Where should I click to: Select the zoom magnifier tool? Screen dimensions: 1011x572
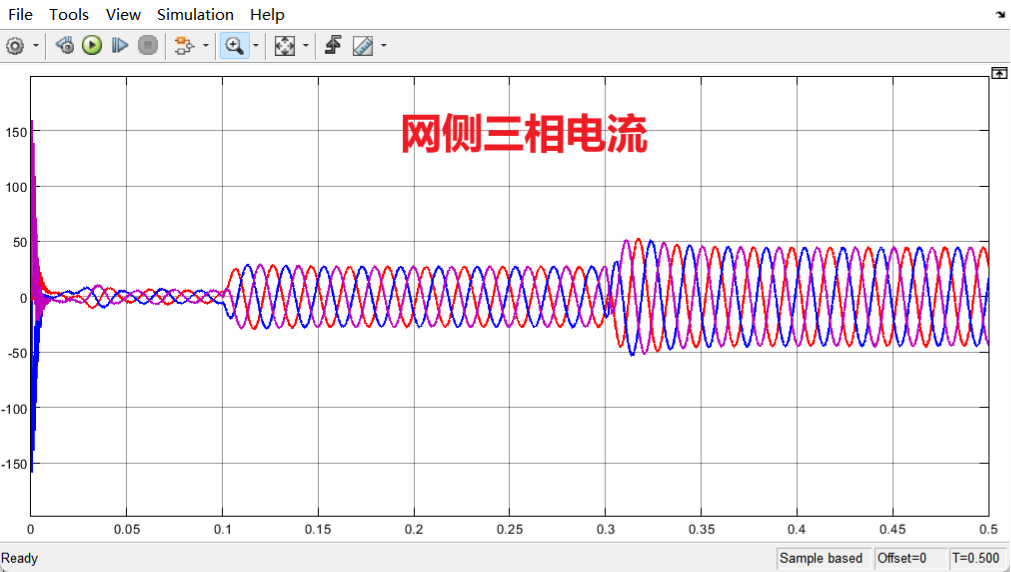(234, 45)
